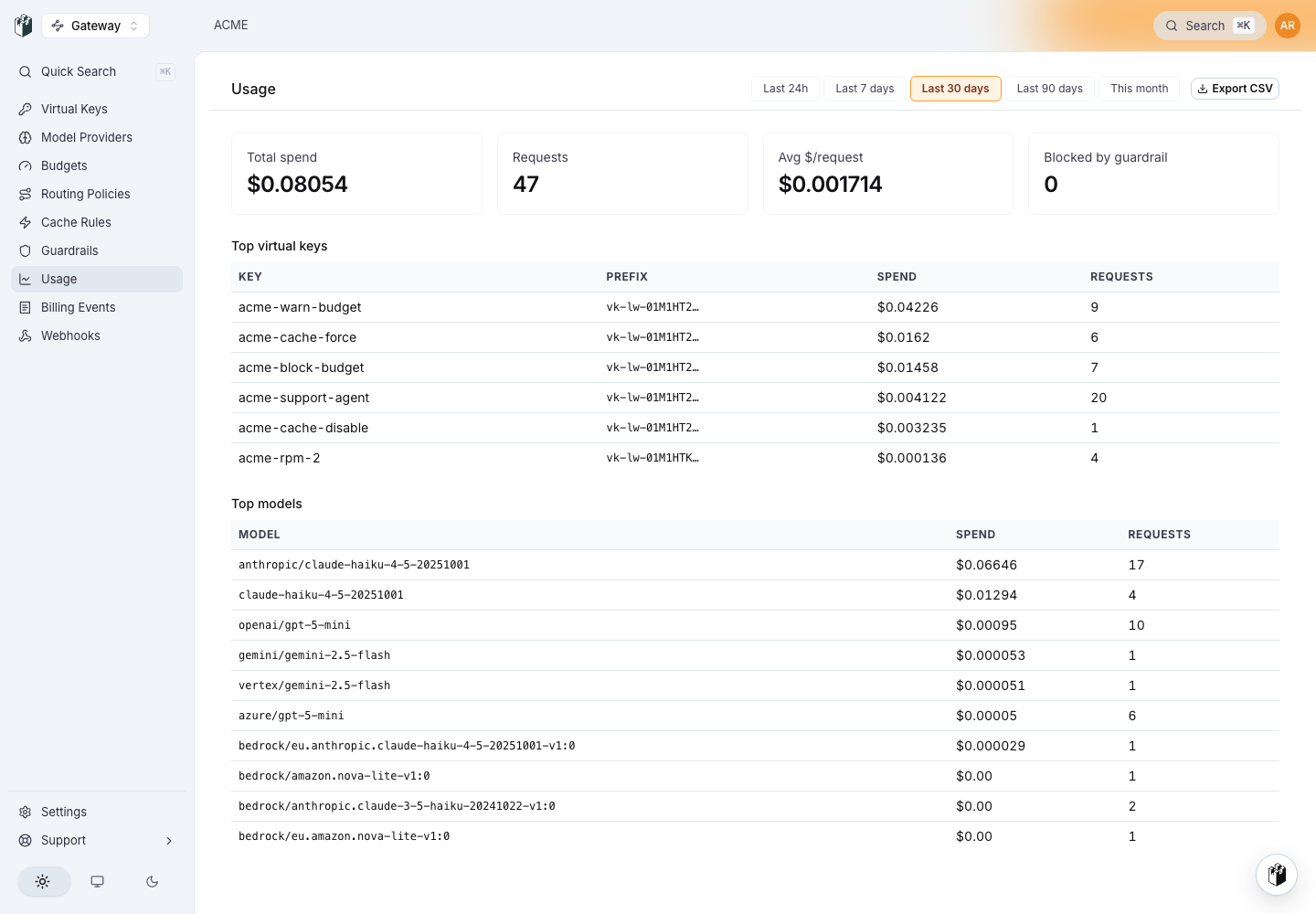Click the acme-cache-disable key row
The height and width of the screenshot is (914, 1316).
[x=755, y=428]
